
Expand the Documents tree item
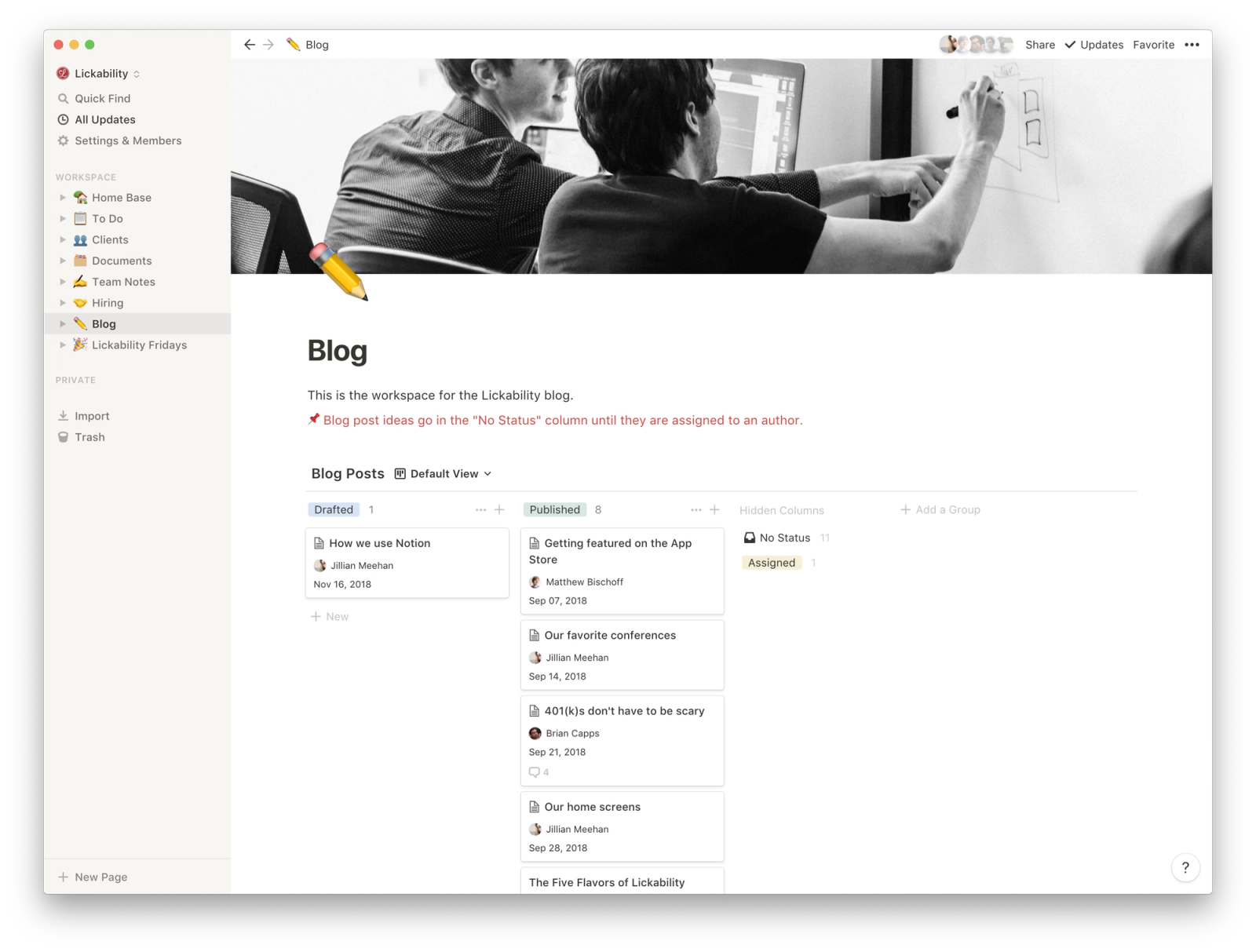63,261
